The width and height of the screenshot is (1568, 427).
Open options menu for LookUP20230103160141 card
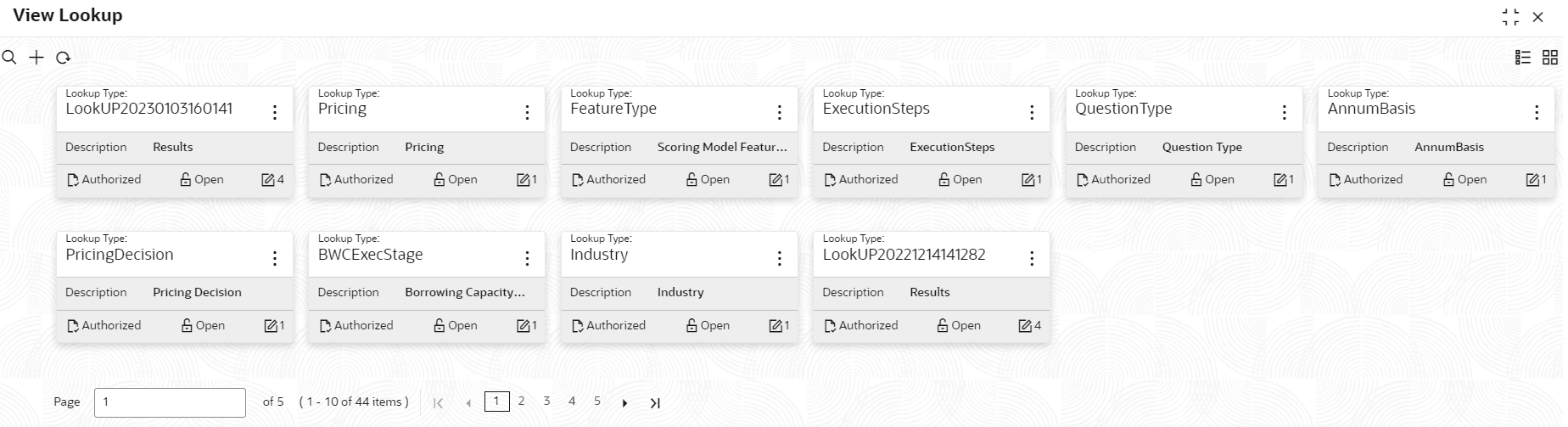coord(275,112)
